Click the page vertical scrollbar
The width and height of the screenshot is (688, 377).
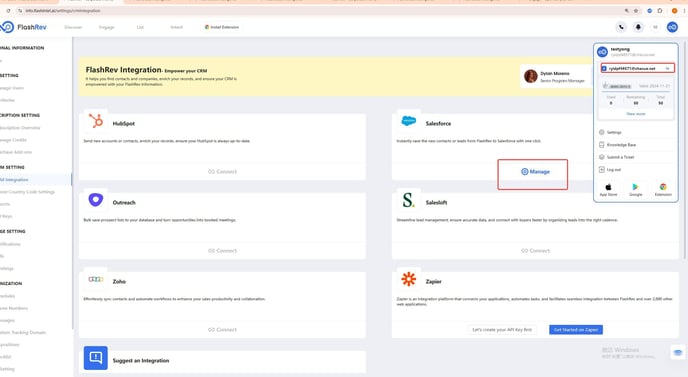point(685,149)
